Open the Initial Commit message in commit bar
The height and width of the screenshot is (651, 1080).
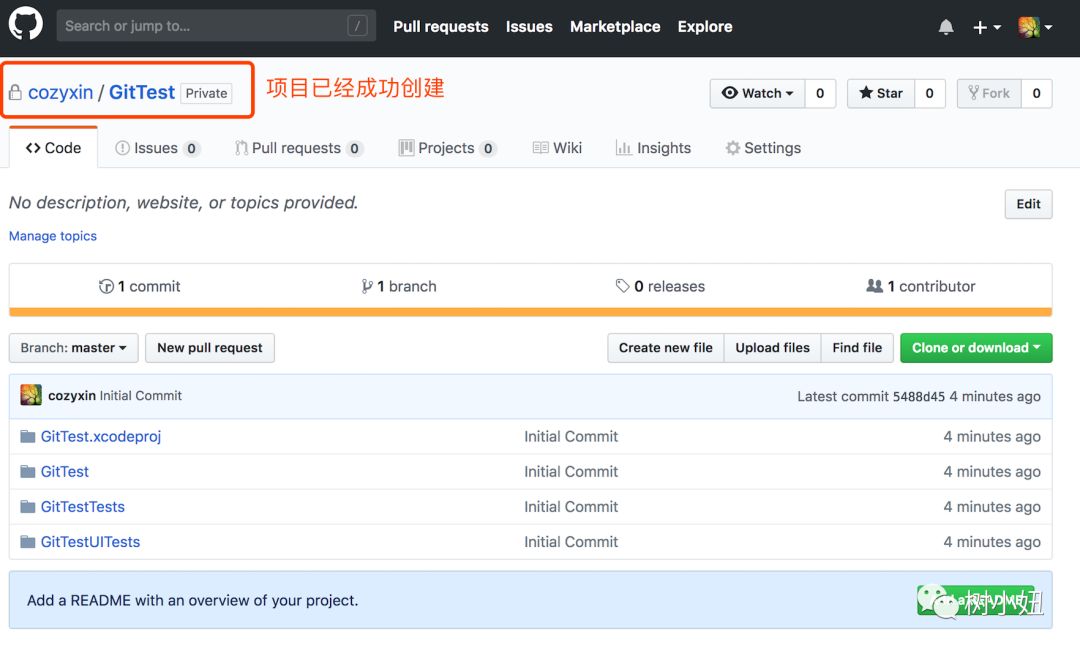141,395
